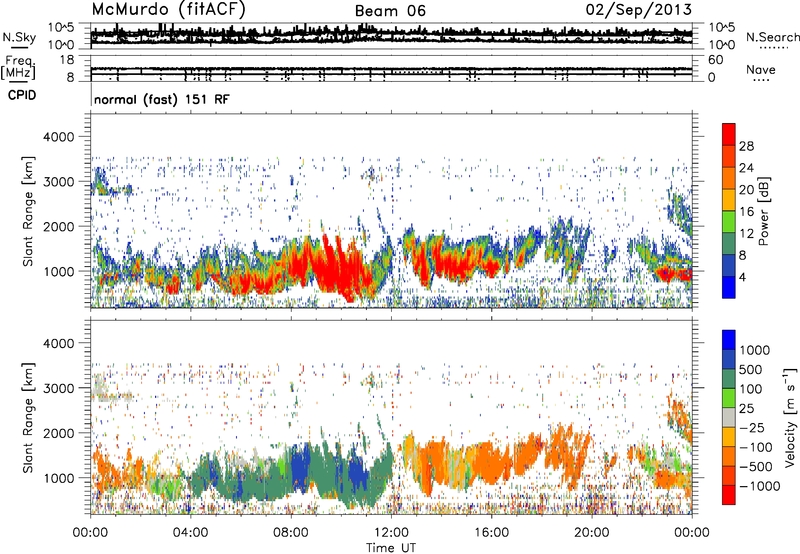Click the gray segment of the velocity colorbar

[729, 417]
